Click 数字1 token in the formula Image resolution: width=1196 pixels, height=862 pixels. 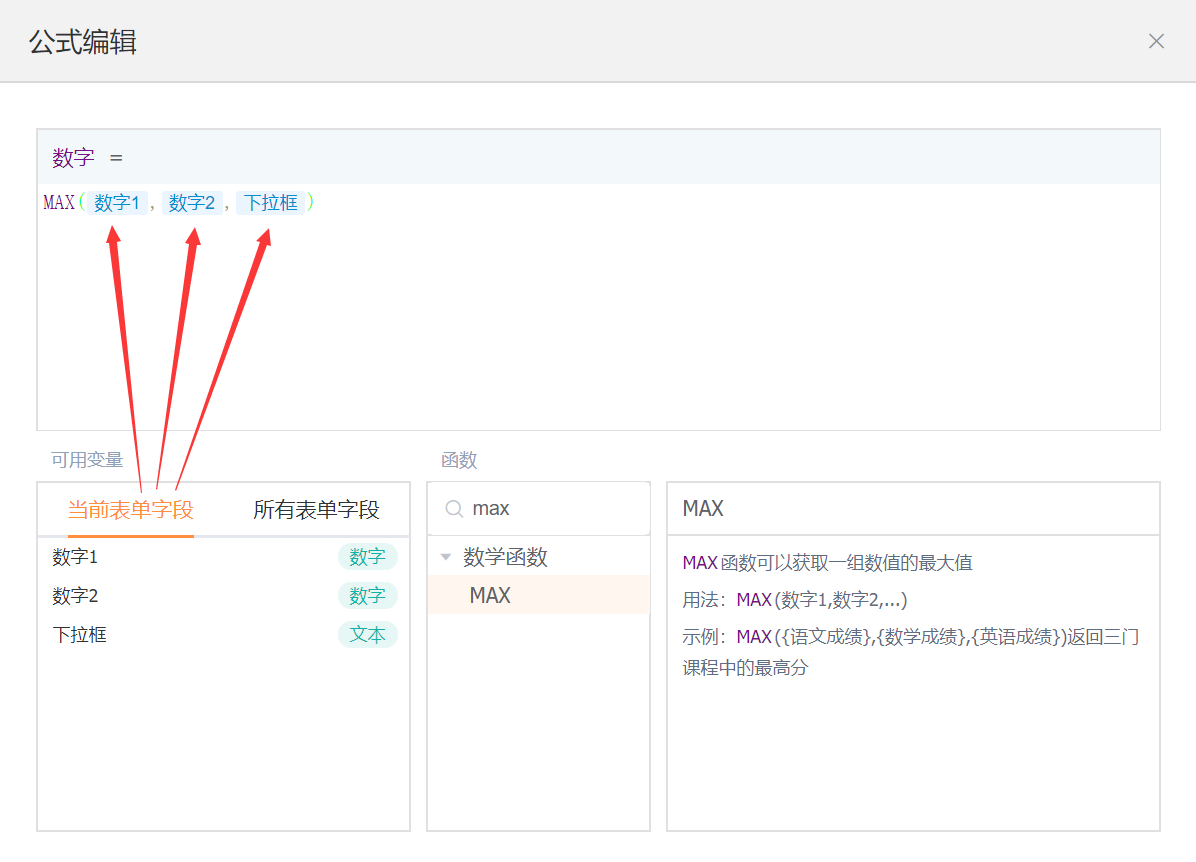pos(117,203)
